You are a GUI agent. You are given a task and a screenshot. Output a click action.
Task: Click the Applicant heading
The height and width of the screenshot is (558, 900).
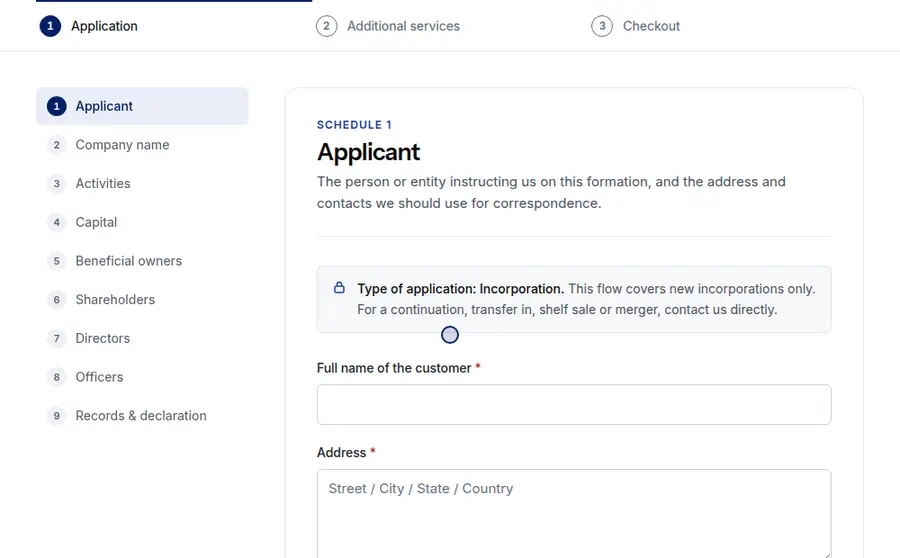click(x=368, y=152)
